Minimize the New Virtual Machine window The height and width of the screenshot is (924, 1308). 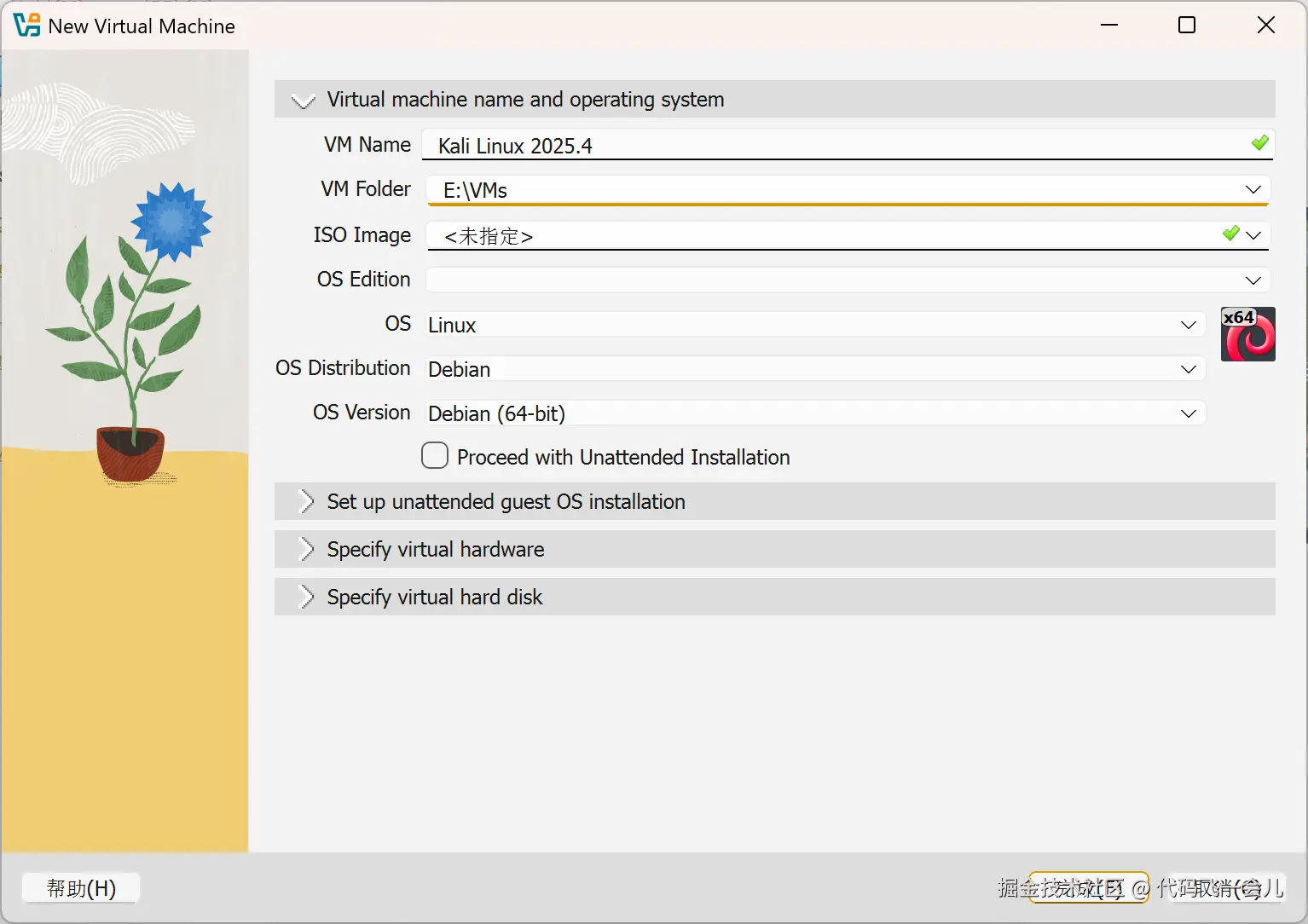pos(1109,25)
